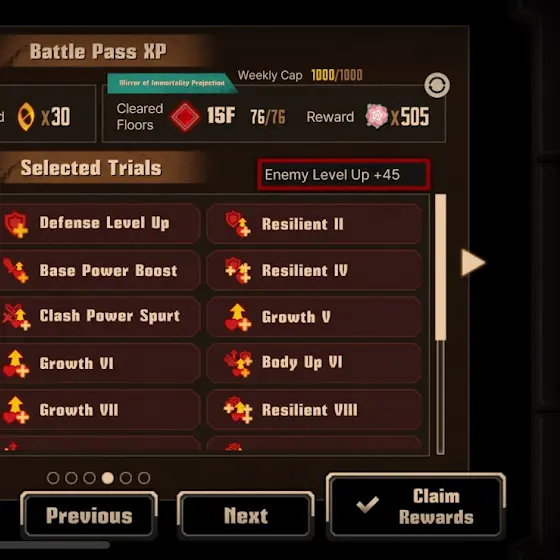
Task: Select the second page indicator dot
Action: 71,478
